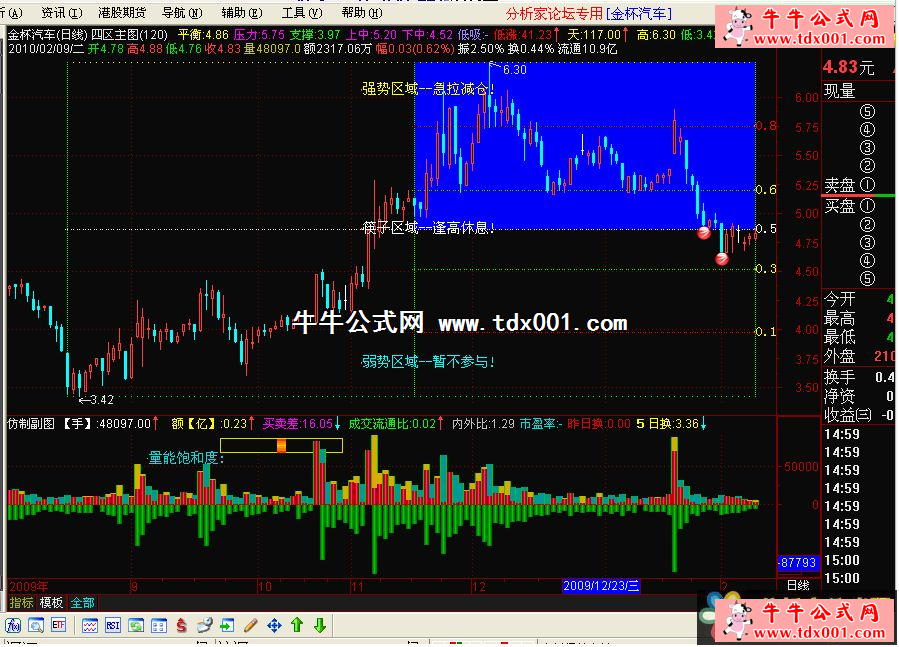The width and height of the screenshot is (899, 647).
Task: Open the 资讯(I) menu
Action: 62,13
